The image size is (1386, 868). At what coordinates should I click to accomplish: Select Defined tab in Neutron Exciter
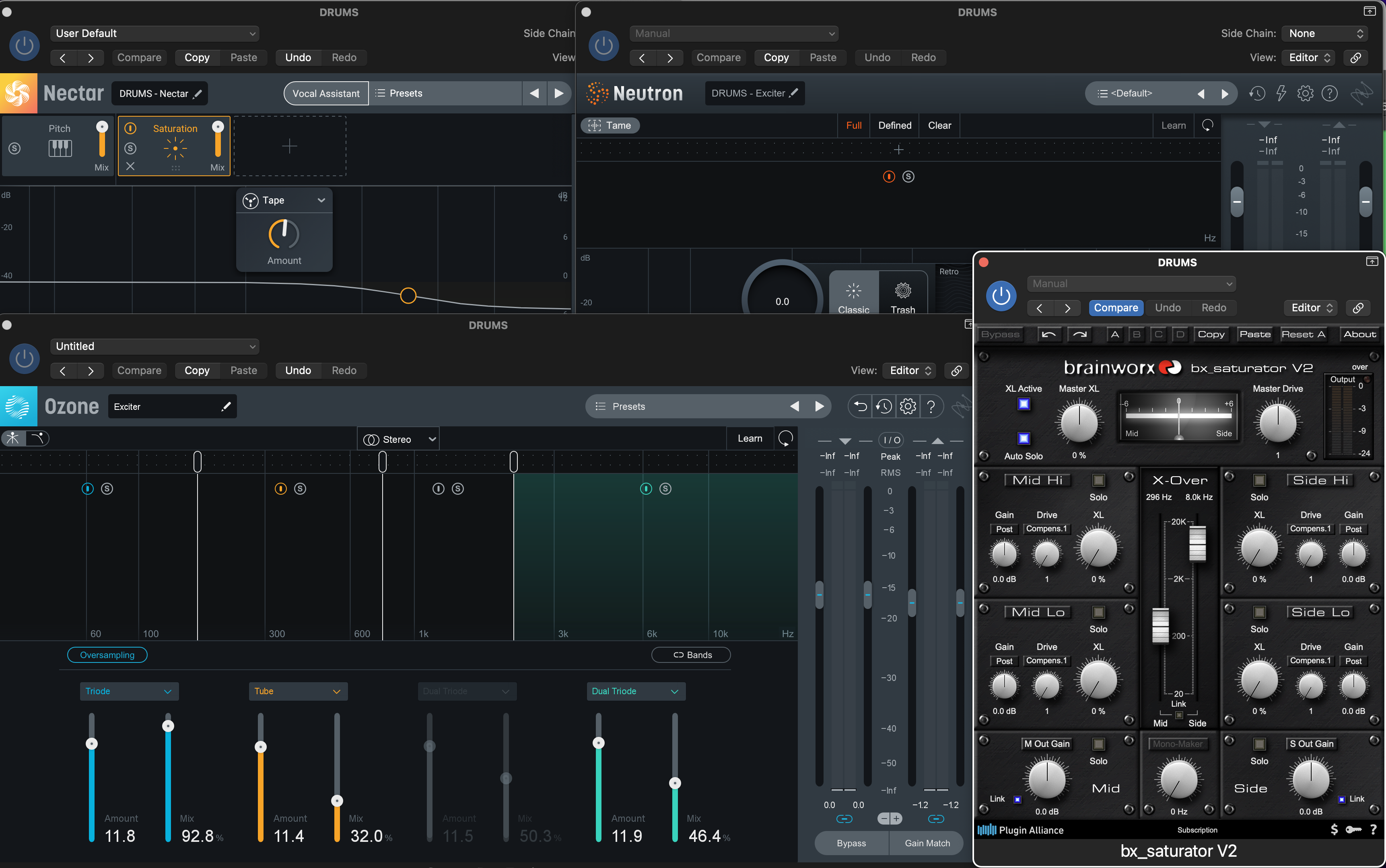pyautogui.click(x=894, y=125)
